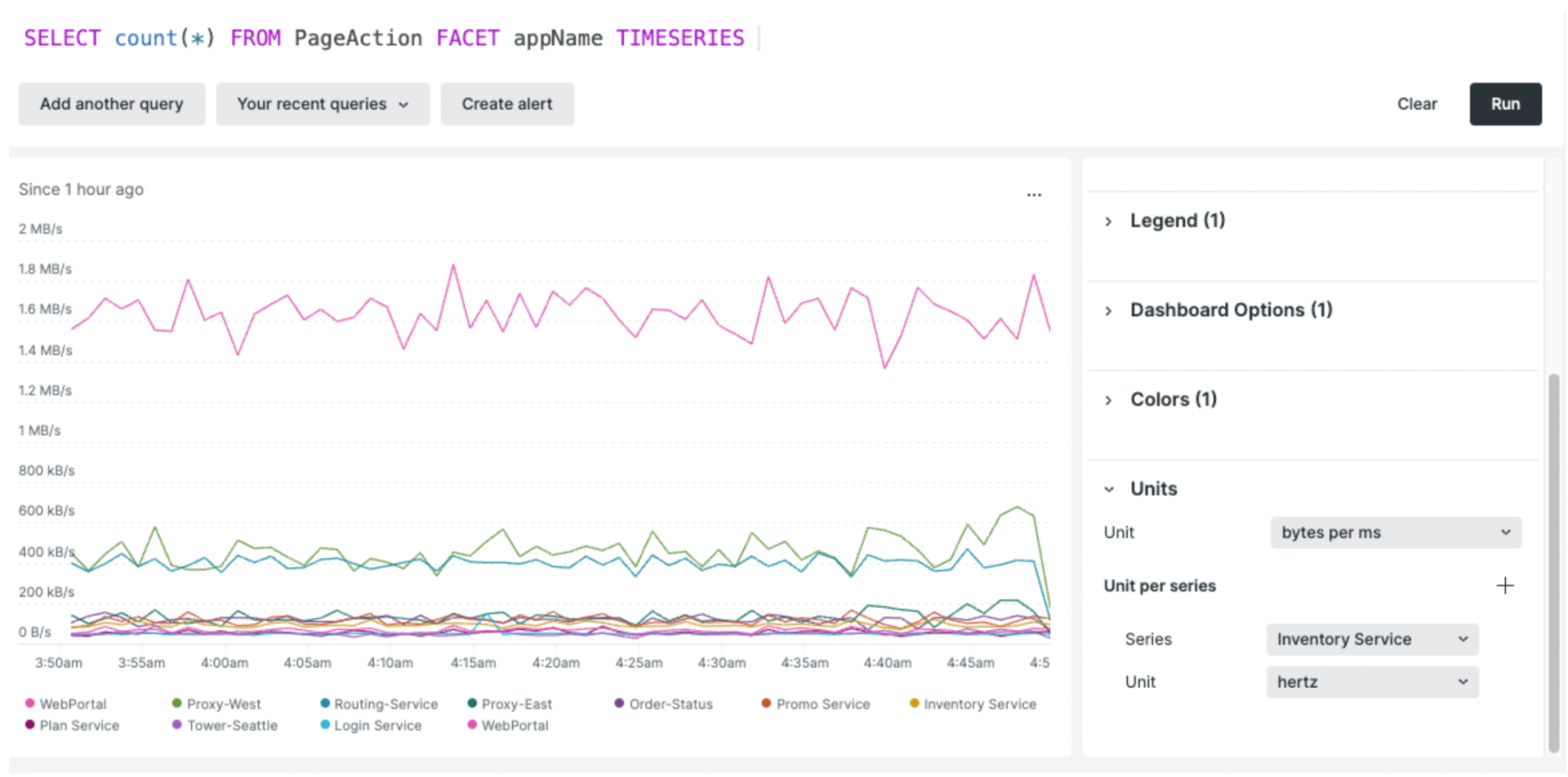The image size is (1568, 777).
Task: Click the Plan Service legend dot
Action: tap(29, 725)
